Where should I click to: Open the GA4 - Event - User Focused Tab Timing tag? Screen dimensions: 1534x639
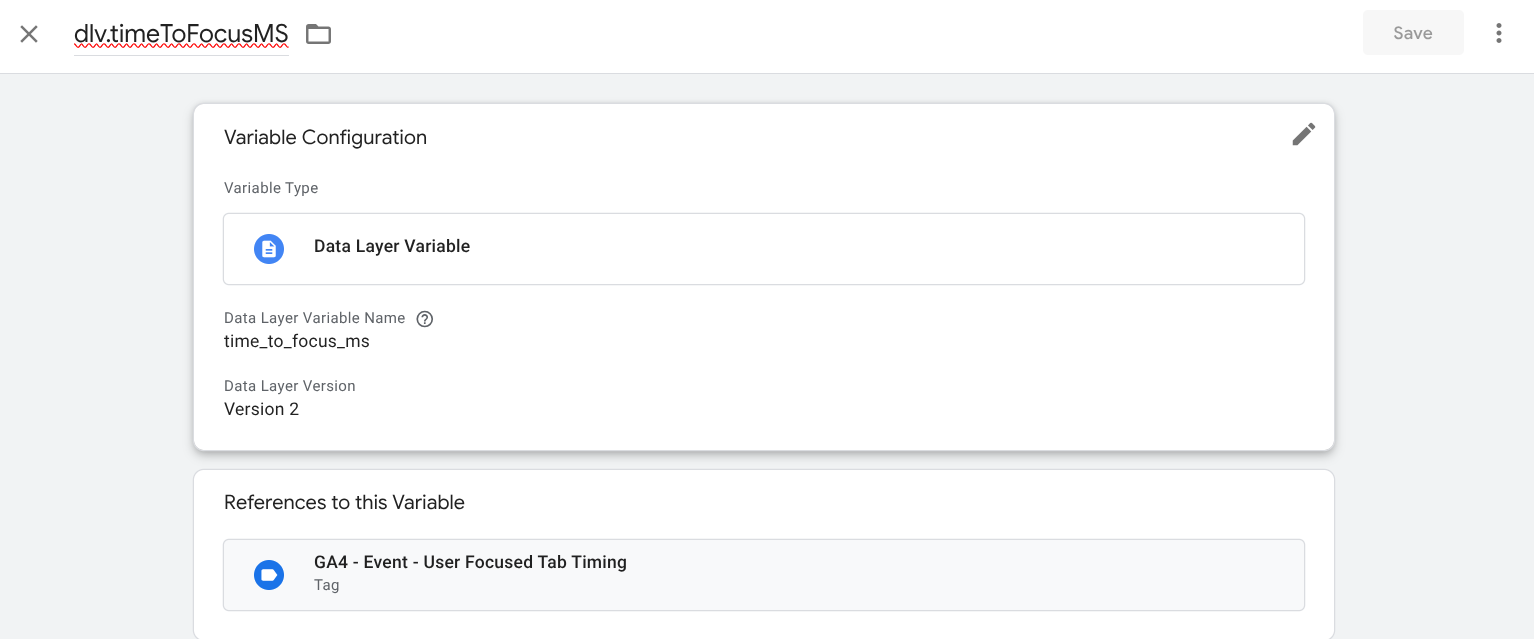pyautogui.click(x=470, y=562)
